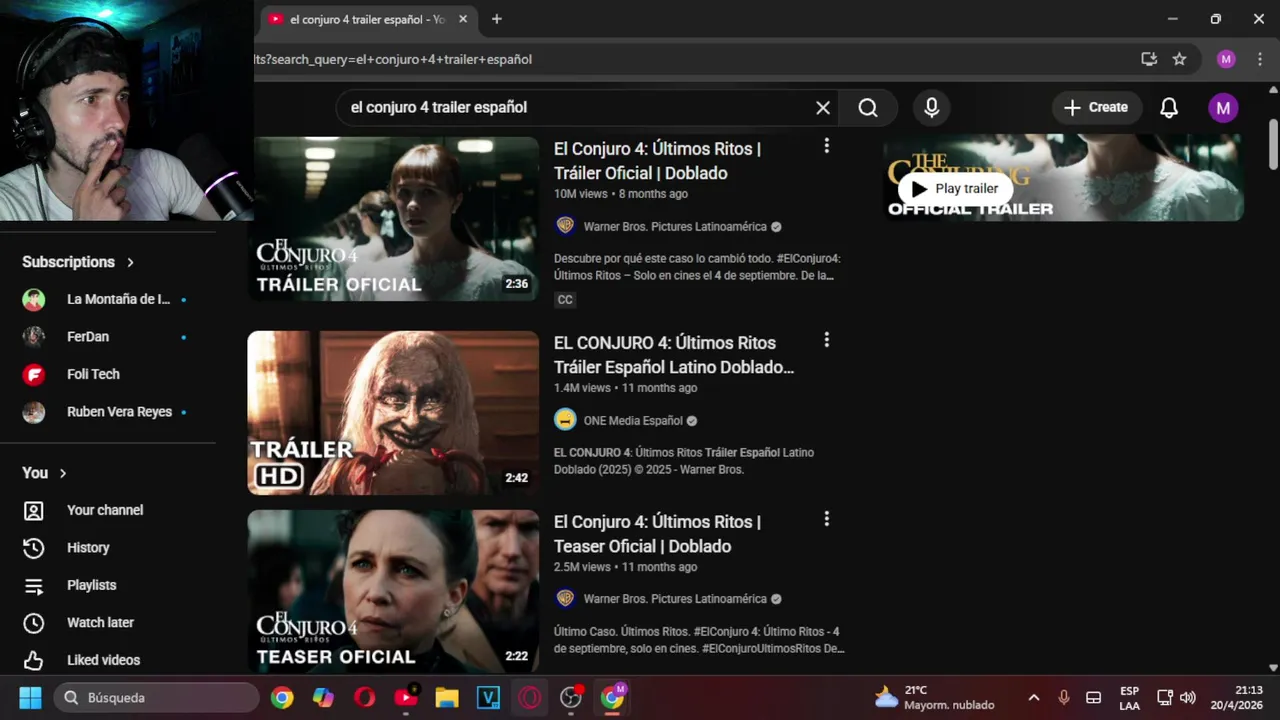Open the notifications bell
Image resolution: width=1280 pixels, height=720 pixels.
[x=1169, y=108]
